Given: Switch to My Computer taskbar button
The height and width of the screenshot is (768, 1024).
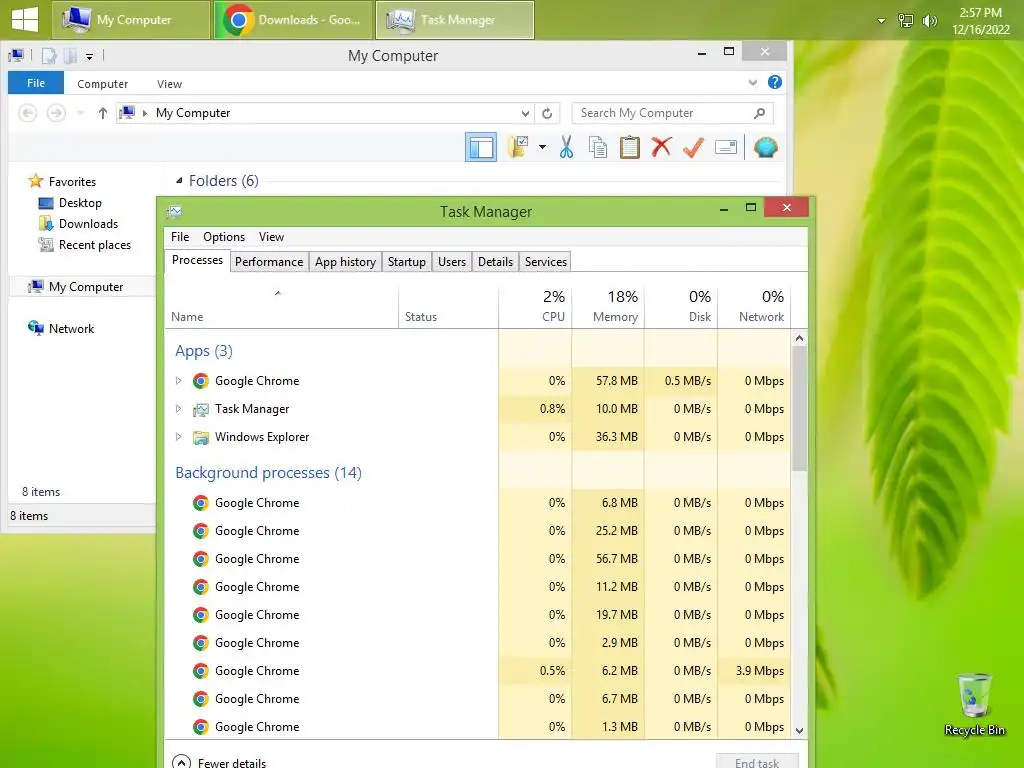Looking at the screenshot, I should click(x=131, y=20).
